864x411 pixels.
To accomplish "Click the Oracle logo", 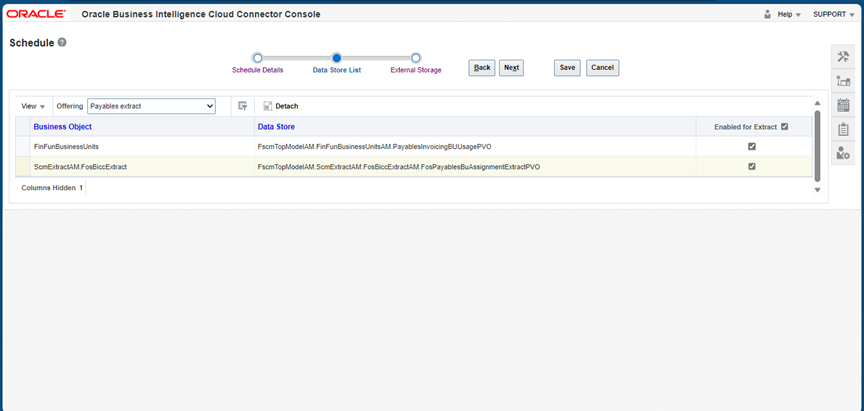I will (x=36, y=14).
